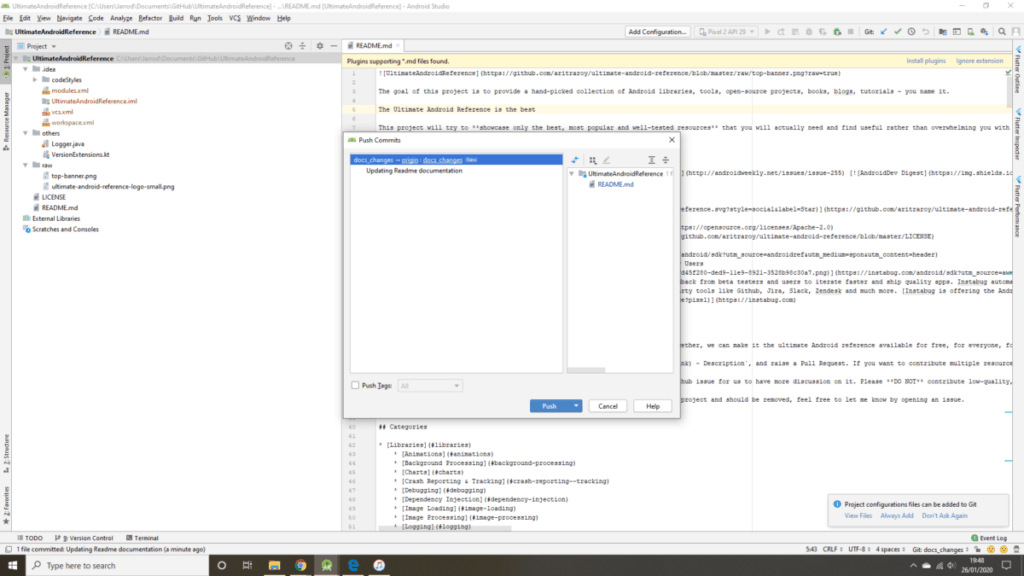This screenshot has height=576, width=1024.
Task: Click Expand All icon in Push Commits dialog
Action: [x=651, y=160]
